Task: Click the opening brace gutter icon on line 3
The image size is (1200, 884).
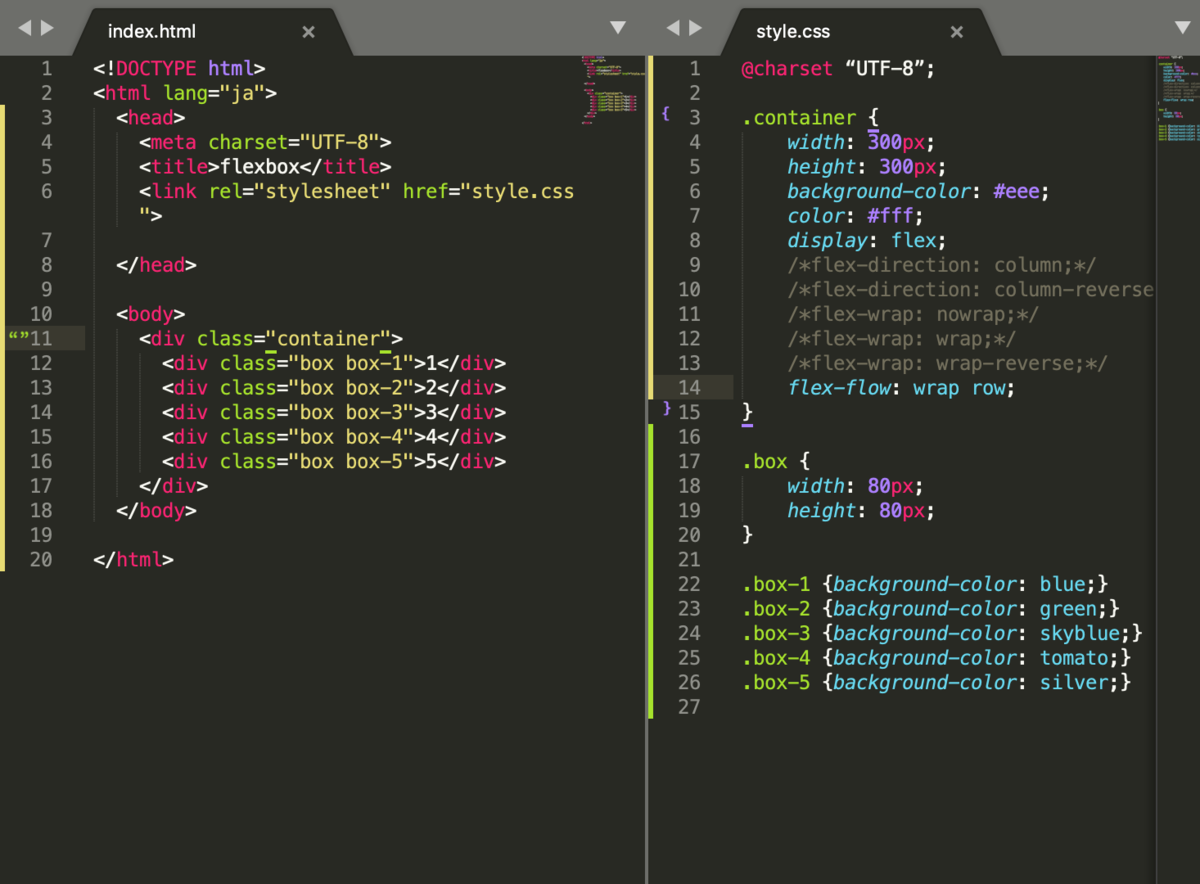Action: [x=665, y=114]
